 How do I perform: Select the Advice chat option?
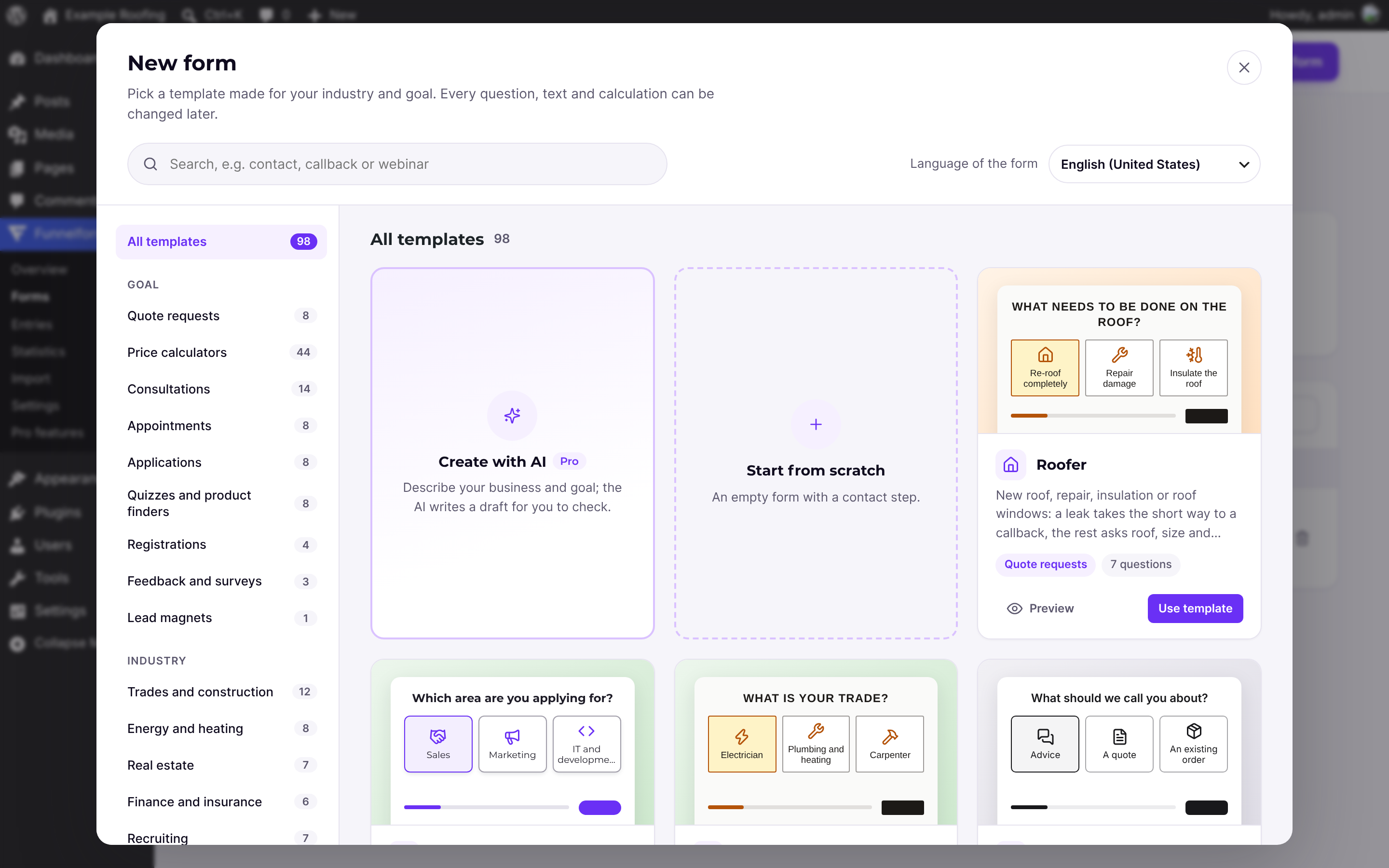pyautogui.click(x=1045, y=744)
